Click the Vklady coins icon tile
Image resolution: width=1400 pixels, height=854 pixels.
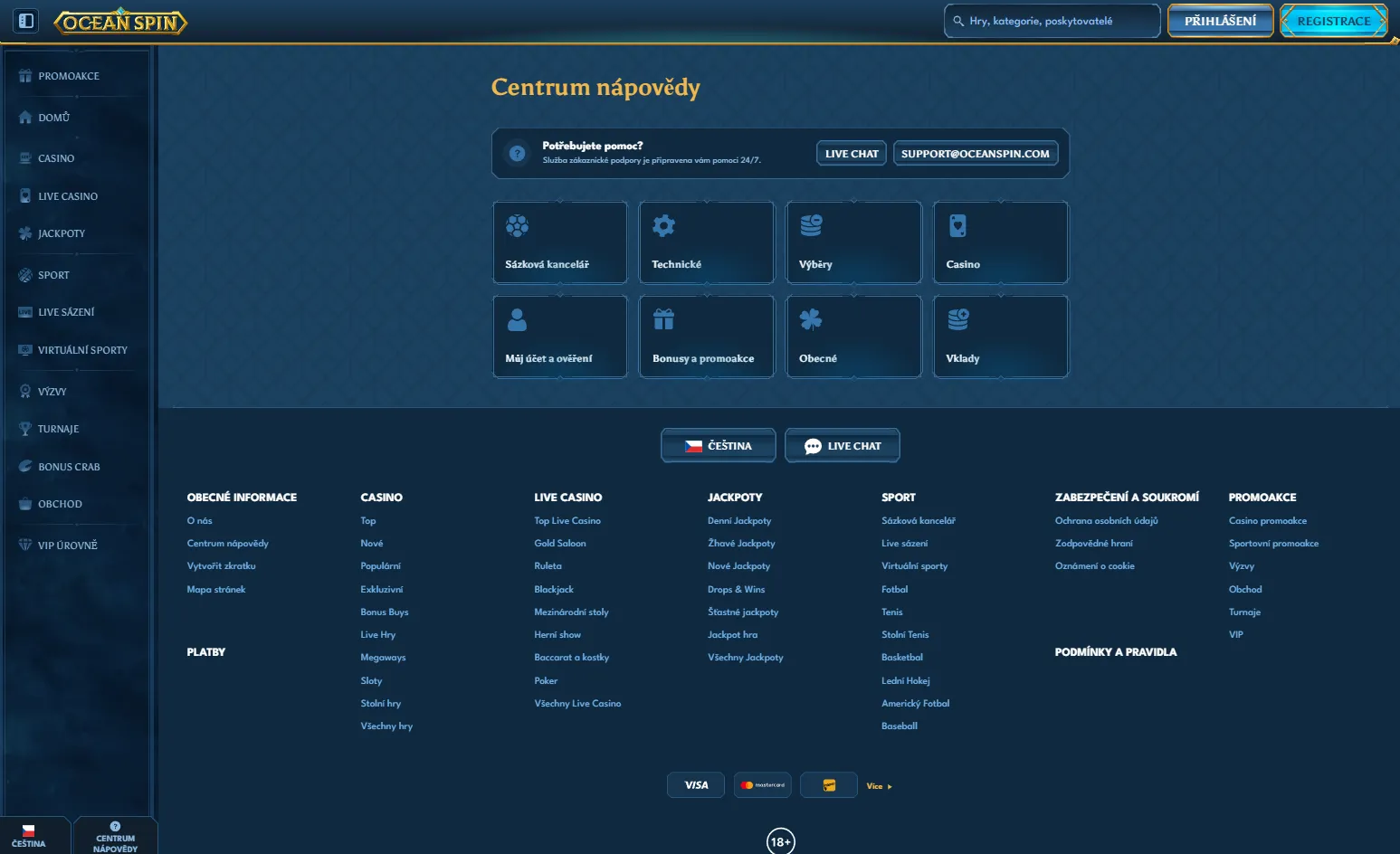pos(957,319)
